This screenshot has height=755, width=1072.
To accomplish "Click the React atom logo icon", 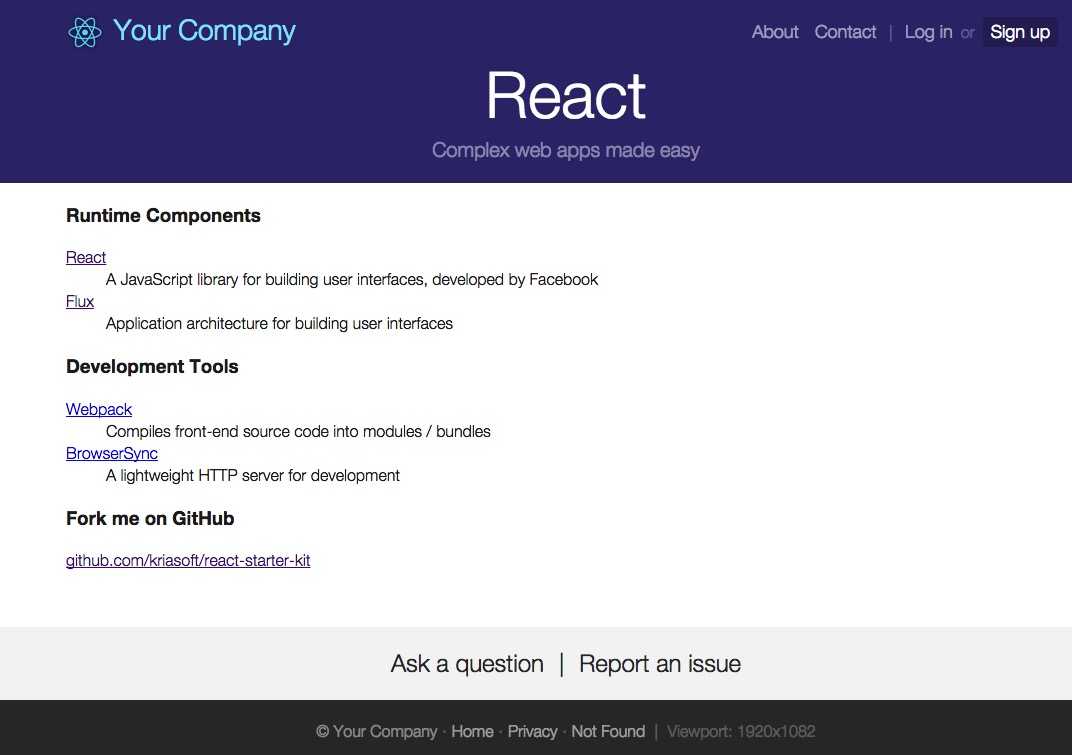I will click(x=85, y=32).
